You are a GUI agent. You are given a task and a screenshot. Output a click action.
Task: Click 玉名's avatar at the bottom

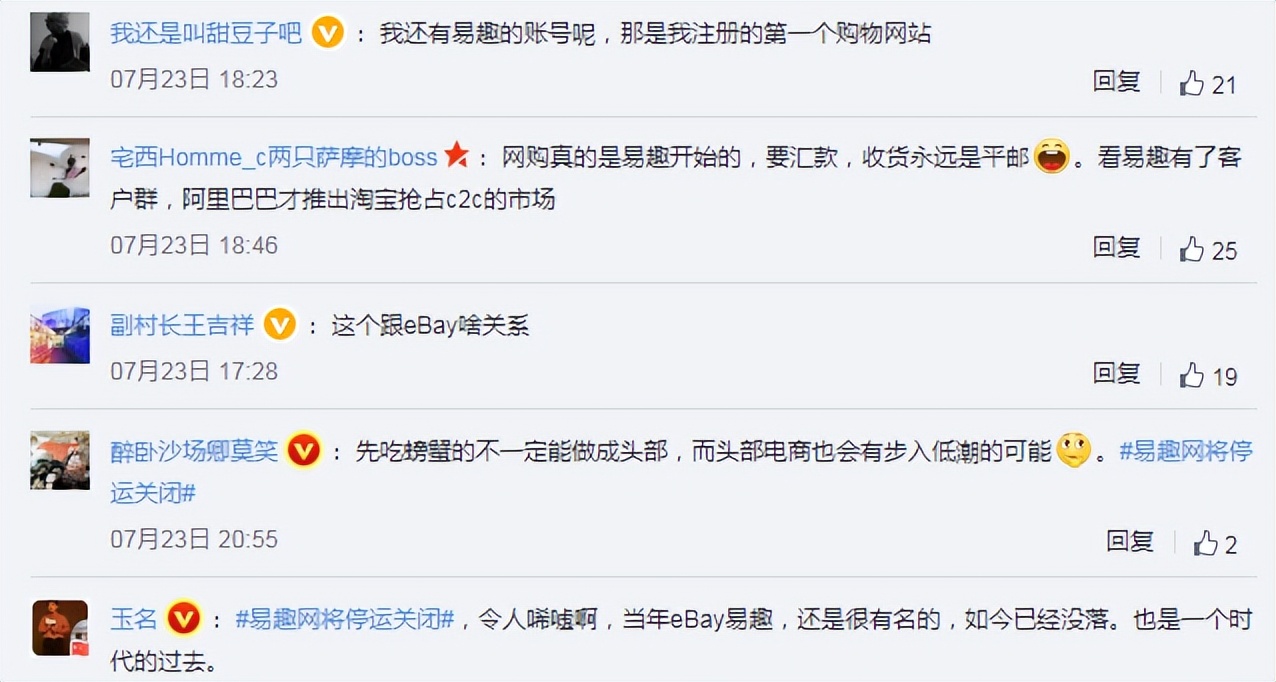pos(59,628)
